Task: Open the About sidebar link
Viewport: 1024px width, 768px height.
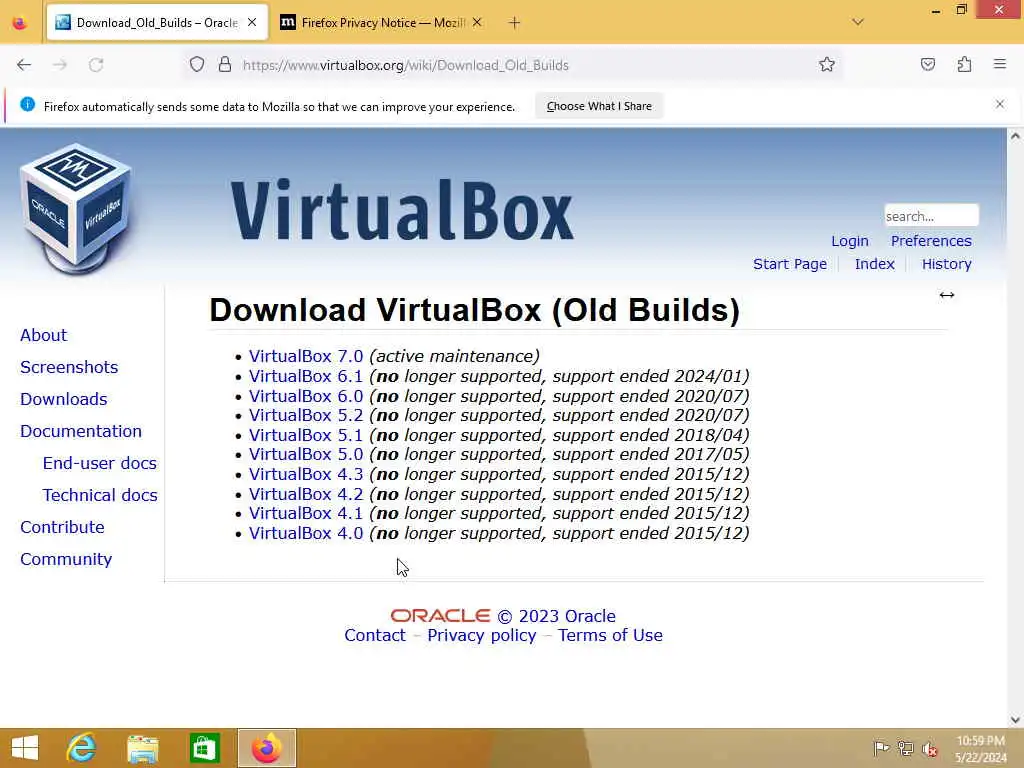Action: pos(43,335)
